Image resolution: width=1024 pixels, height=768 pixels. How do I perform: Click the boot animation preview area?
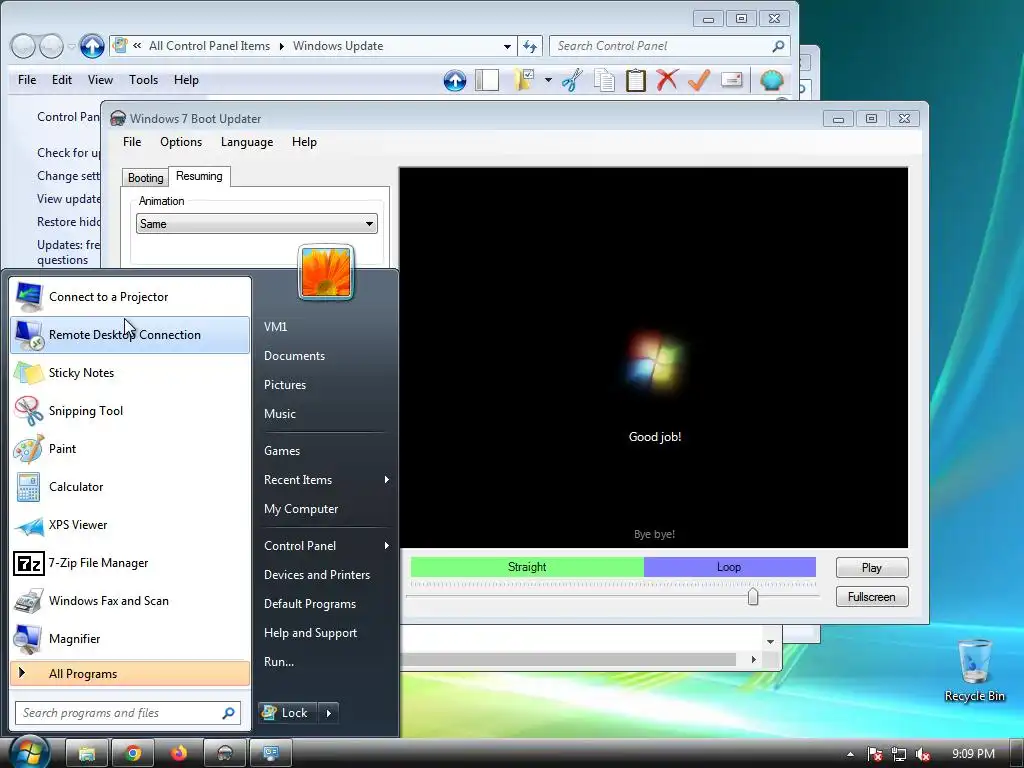coord(654,358)
